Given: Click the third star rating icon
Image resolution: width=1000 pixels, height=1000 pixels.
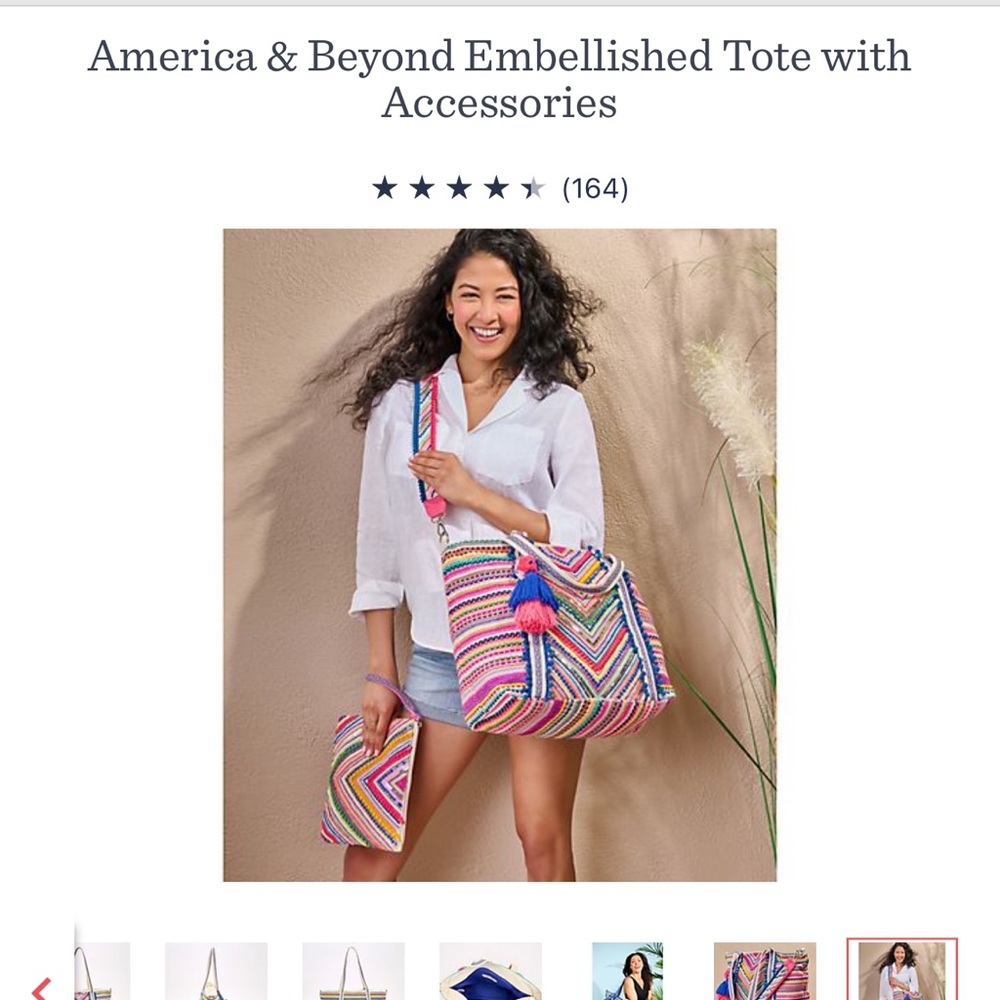Looking at the screenshot, I should coord(459,186).
